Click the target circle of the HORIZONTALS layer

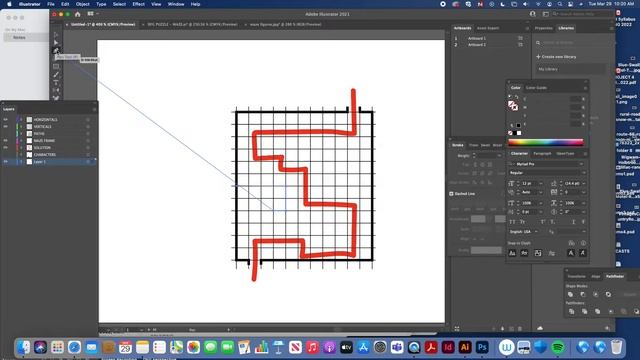(88, 120)
